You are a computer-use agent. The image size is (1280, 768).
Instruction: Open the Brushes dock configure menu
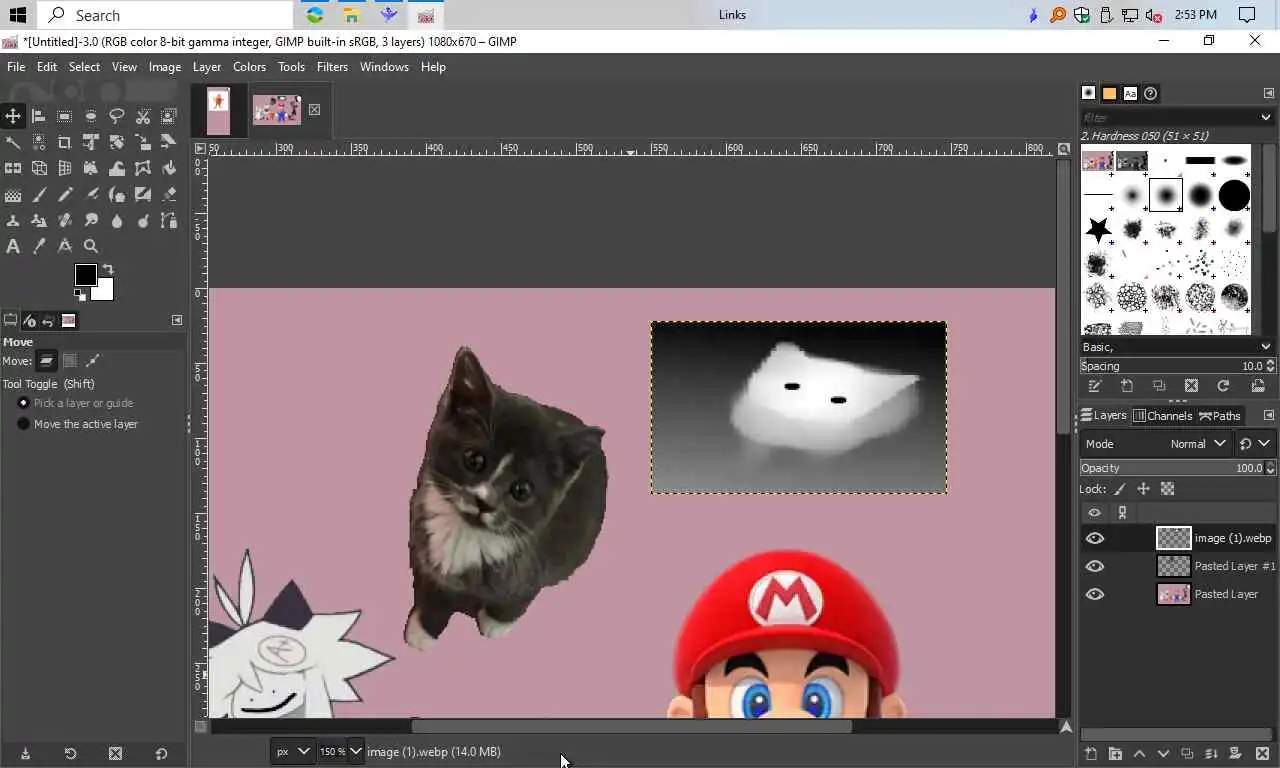point(1269,93)
